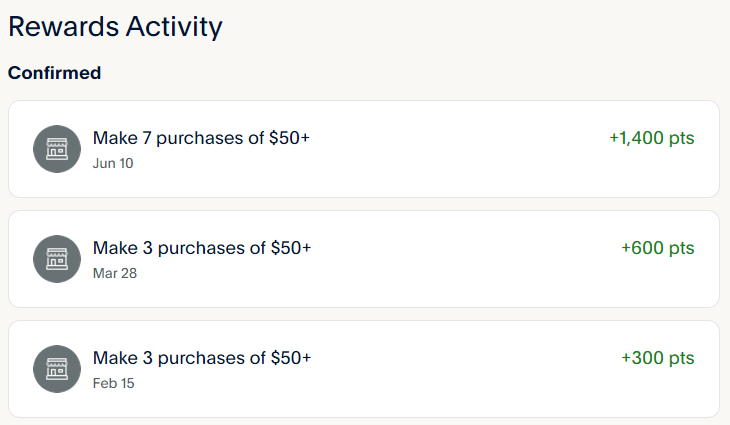Click 'pts' next to the +600 value
730x425 pixels.
[681, 248]
